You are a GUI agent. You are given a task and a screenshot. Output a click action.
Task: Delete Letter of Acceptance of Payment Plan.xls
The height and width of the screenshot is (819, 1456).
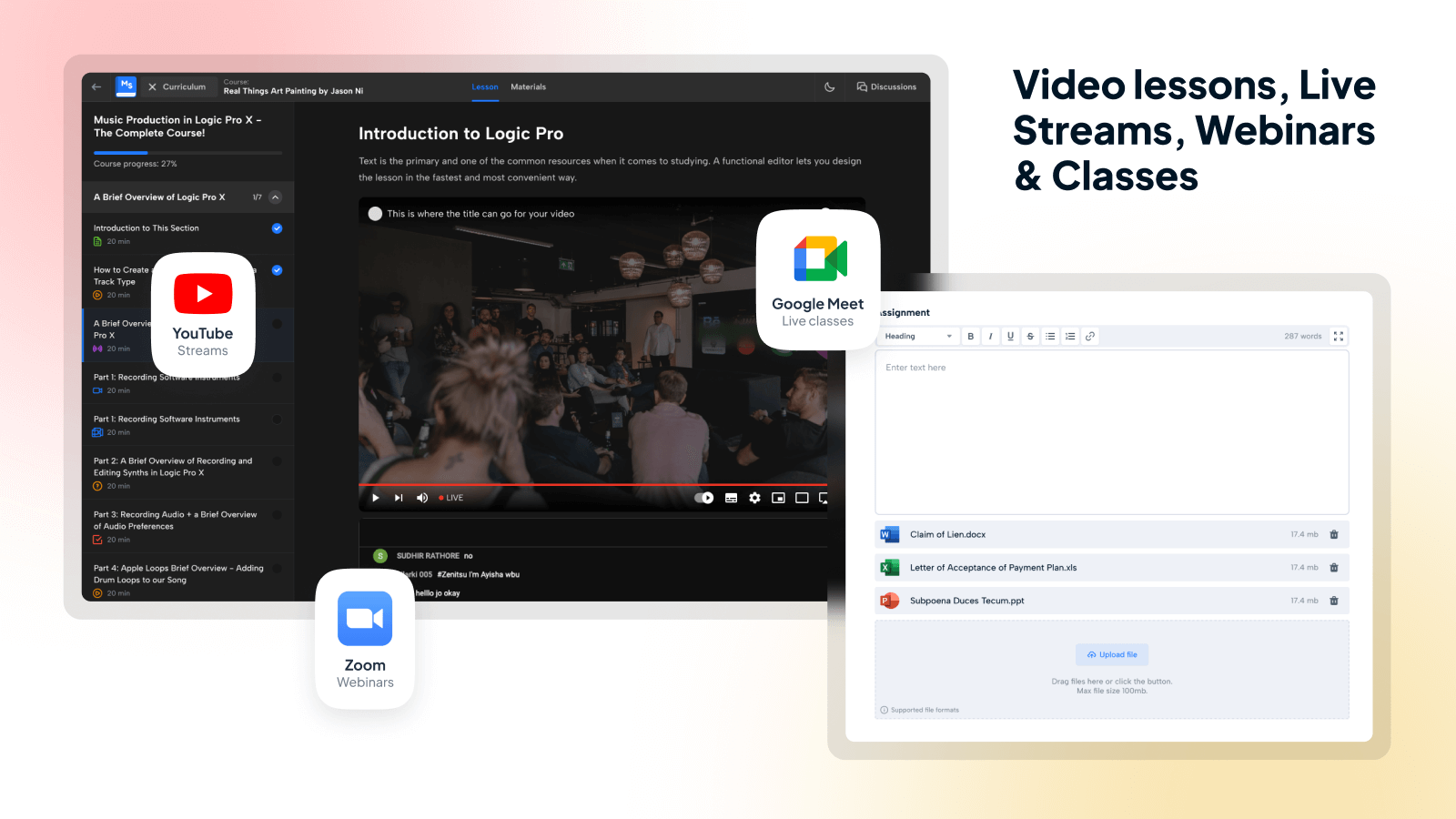(x=1334, y=568)
